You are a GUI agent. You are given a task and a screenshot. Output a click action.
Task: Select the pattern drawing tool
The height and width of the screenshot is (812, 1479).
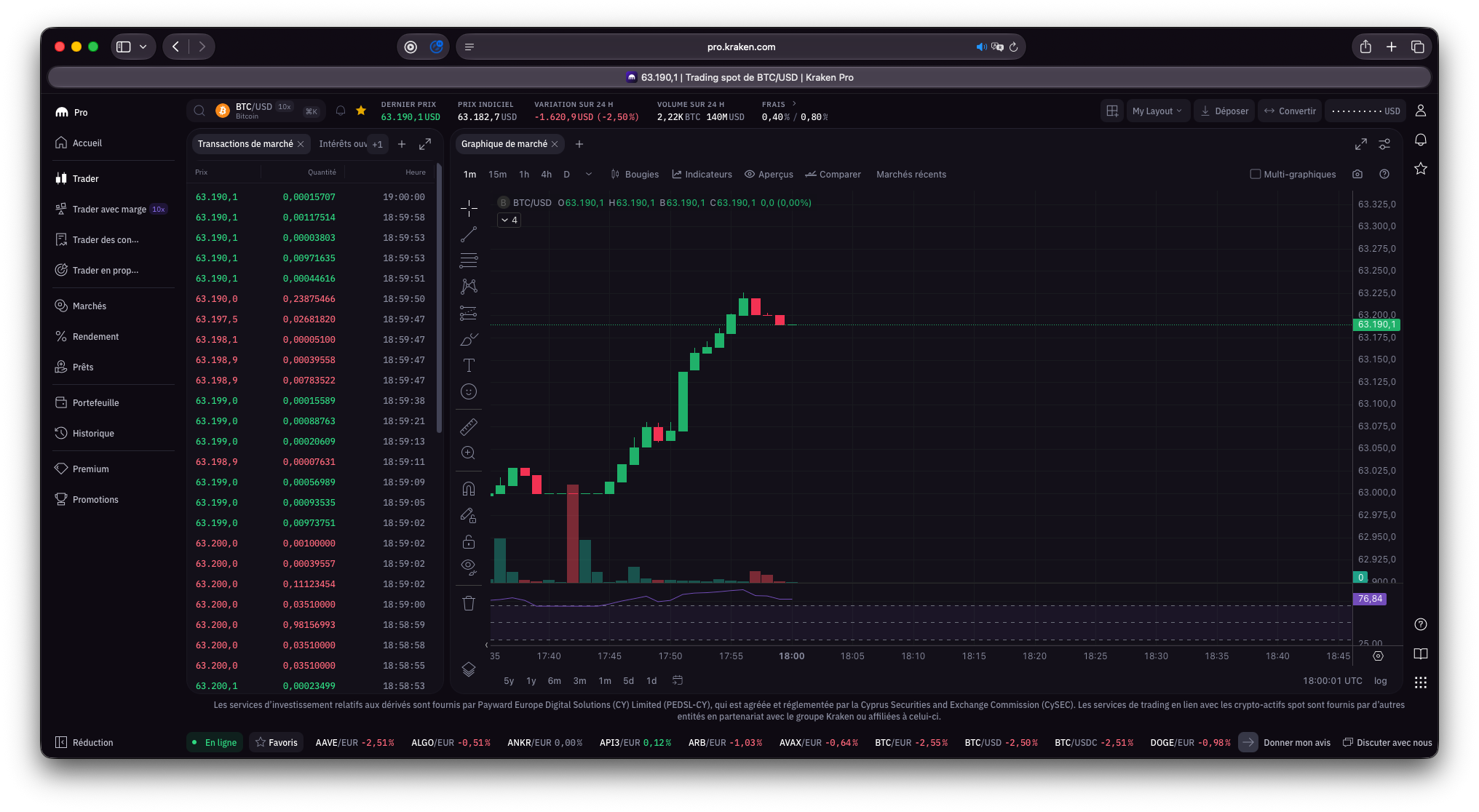tap(469, 287)
